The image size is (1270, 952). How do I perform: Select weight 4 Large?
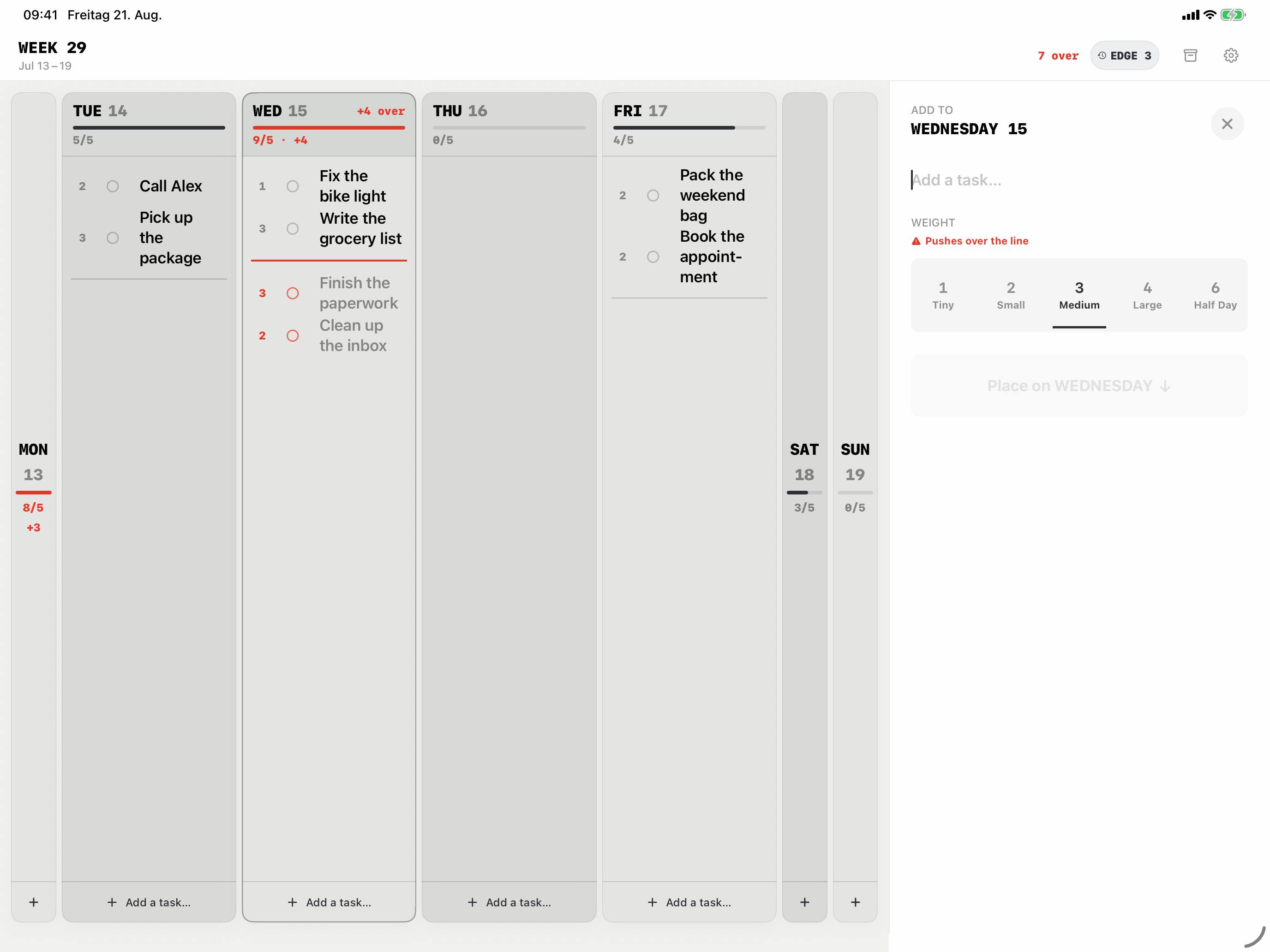click(x=1147, y=295)
